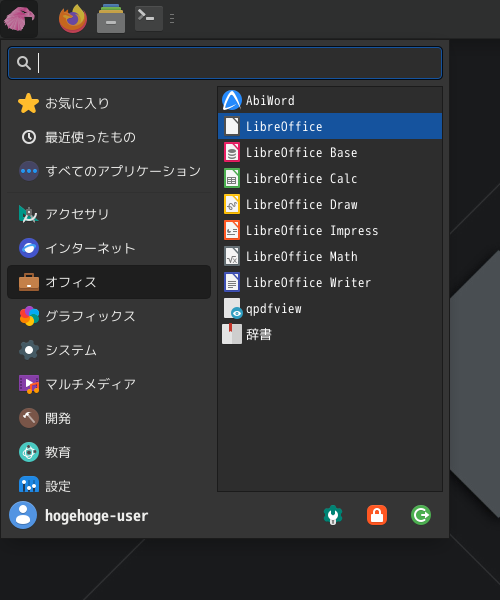Open the Firefox browser from the panel
This screenshot has width=500, height=600.
click(73, 18)
